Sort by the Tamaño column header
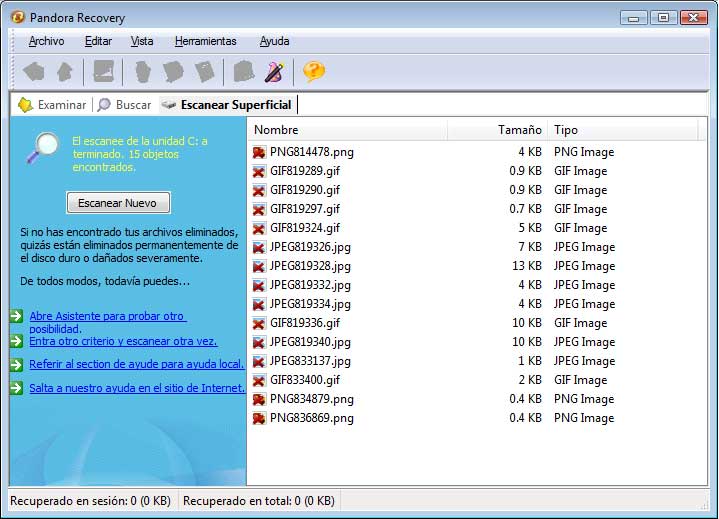 [497, 130]
